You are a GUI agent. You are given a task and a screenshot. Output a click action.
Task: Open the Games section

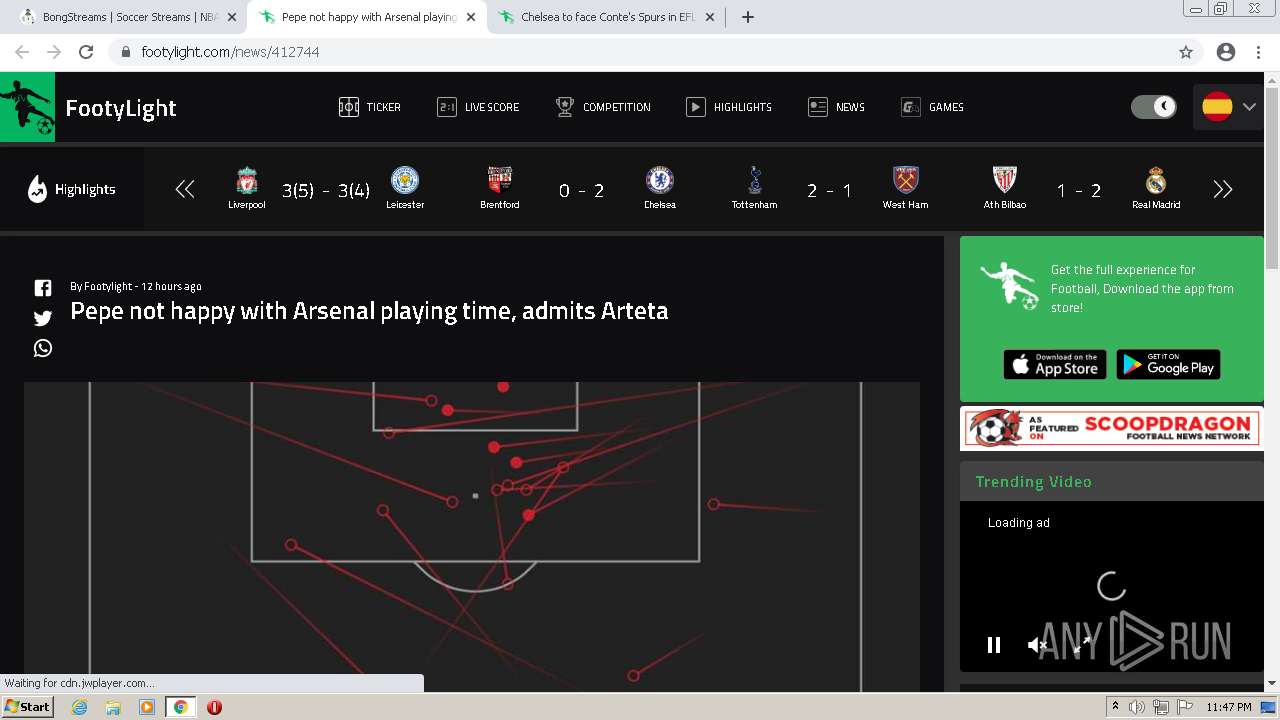coord(932,107)
